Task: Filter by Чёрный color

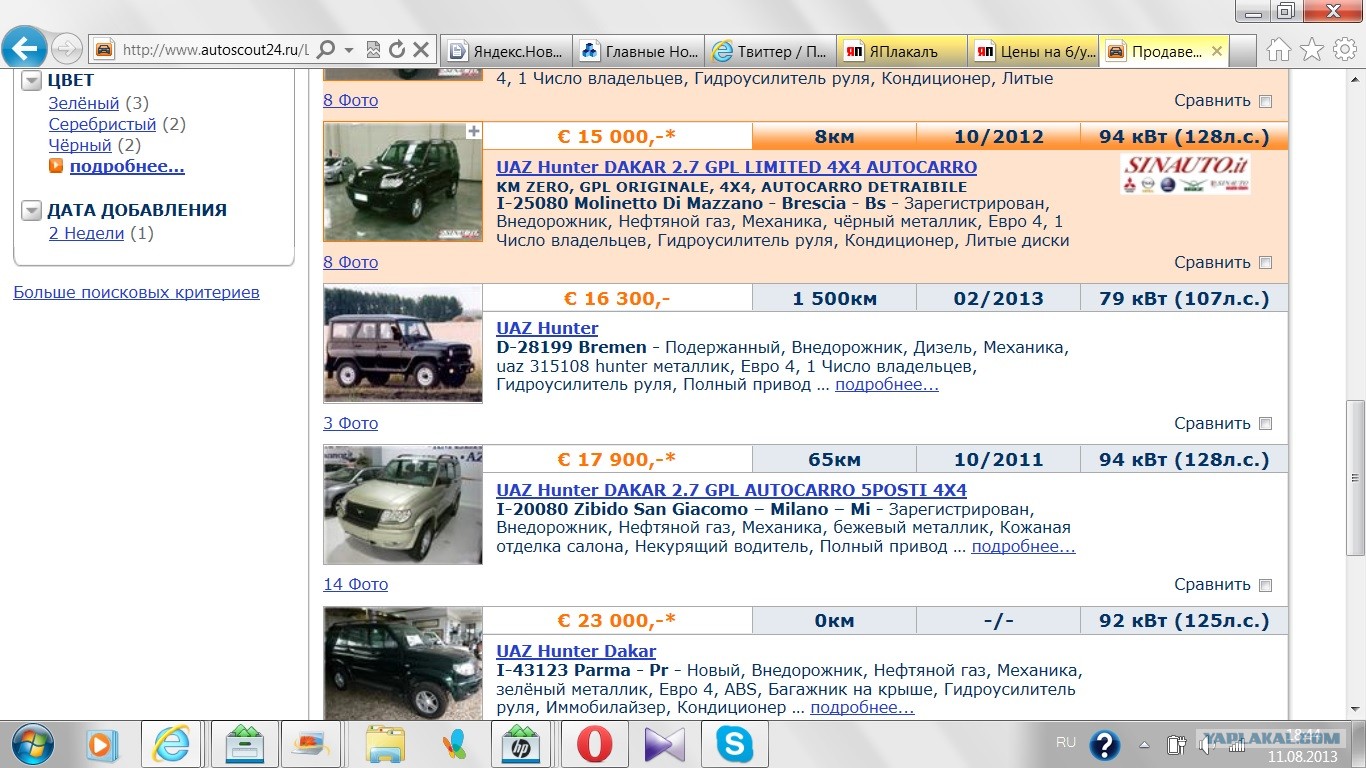Action: (x=80, y=145)
